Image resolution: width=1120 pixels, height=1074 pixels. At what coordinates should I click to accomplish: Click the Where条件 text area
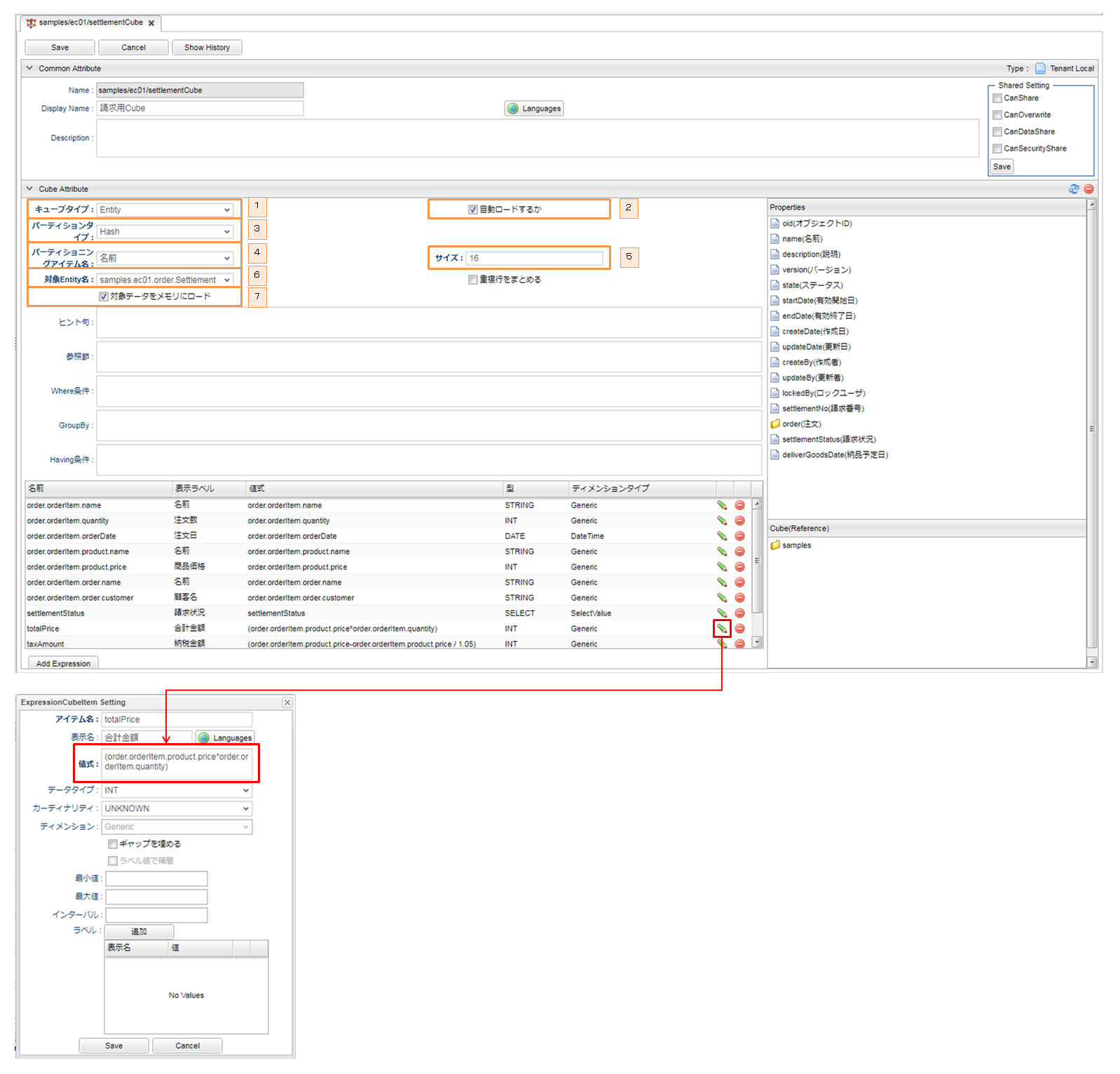tap(429, 391)
